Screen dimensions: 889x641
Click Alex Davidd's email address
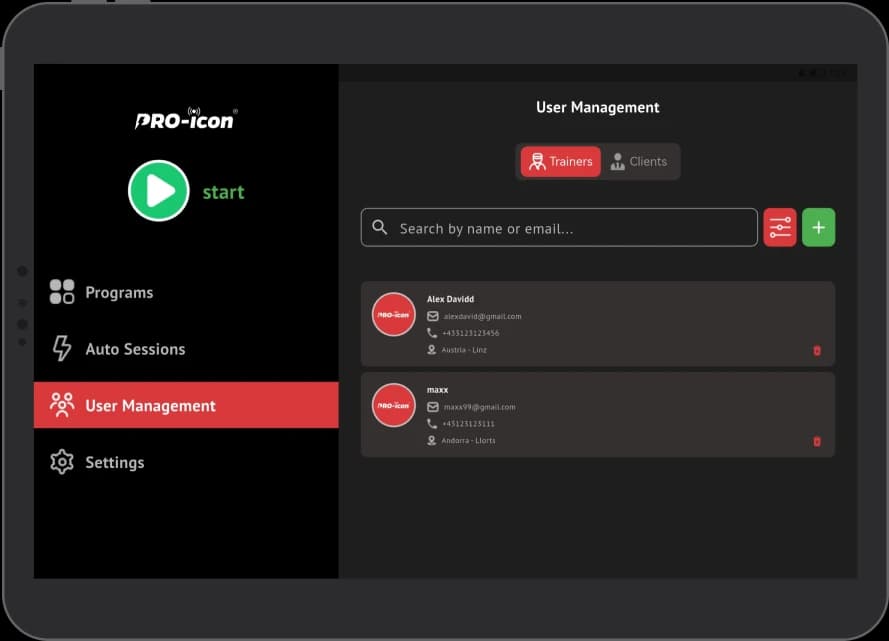point(482,316)
